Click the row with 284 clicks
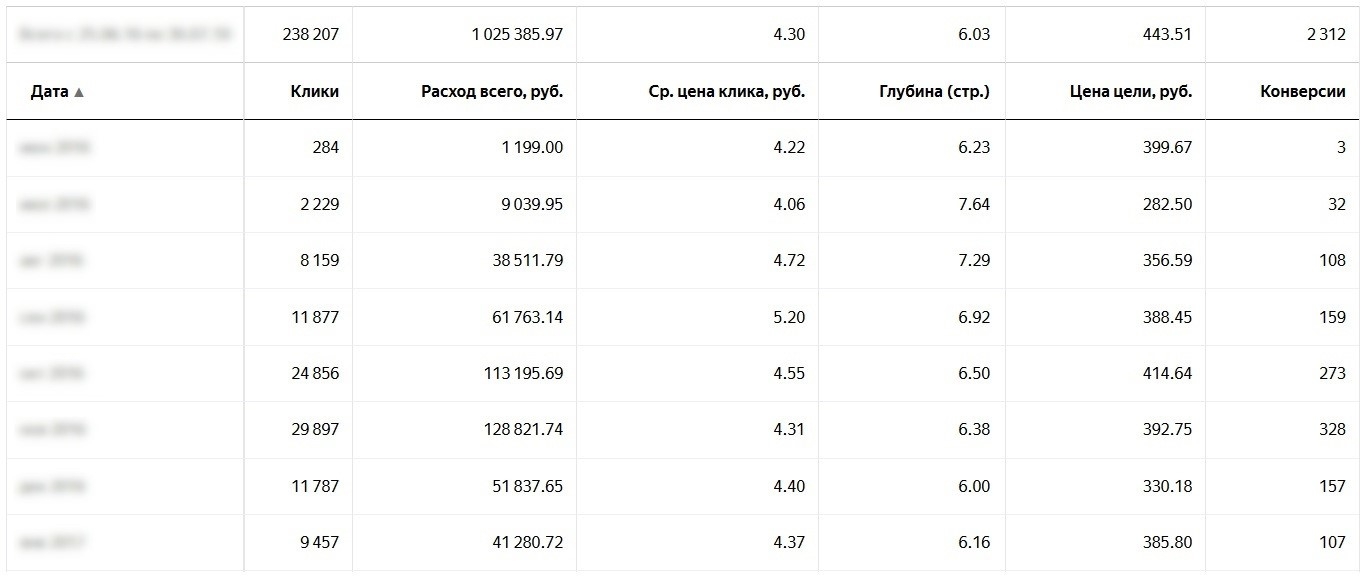1367x576 pixels. point(683,148)
